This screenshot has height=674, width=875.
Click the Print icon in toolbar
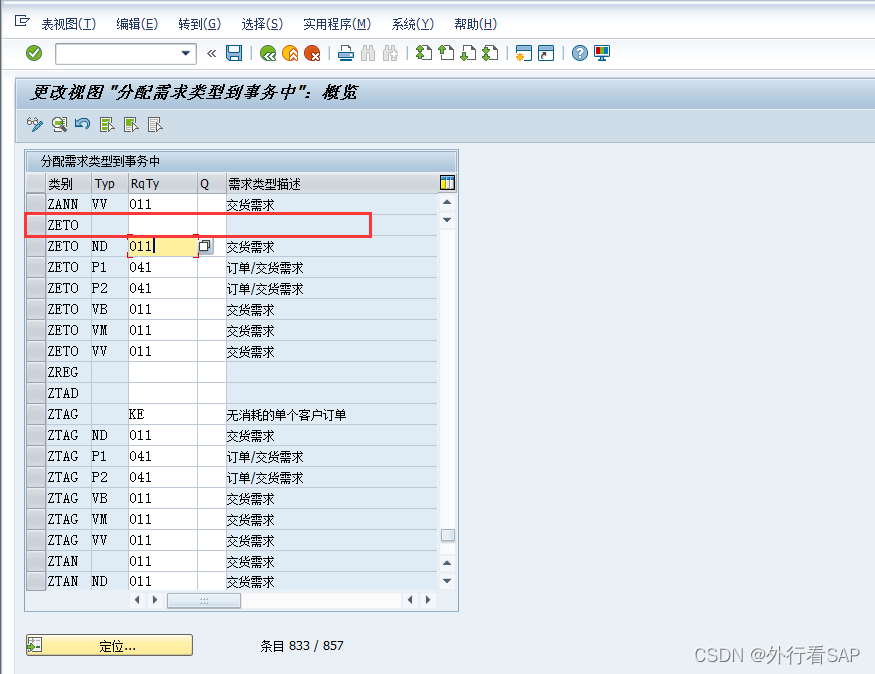[x=346, y=53]
